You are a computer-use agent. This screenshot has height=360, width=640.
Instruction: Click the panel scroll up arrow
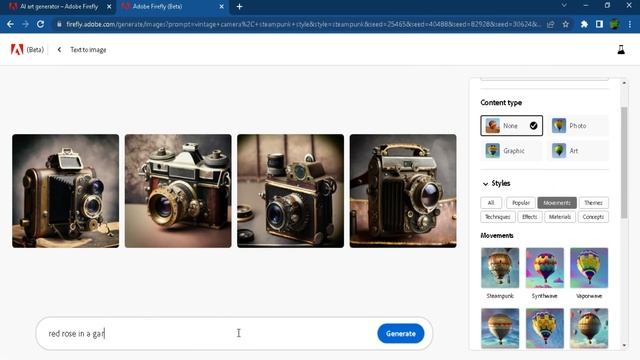(624, 83)
